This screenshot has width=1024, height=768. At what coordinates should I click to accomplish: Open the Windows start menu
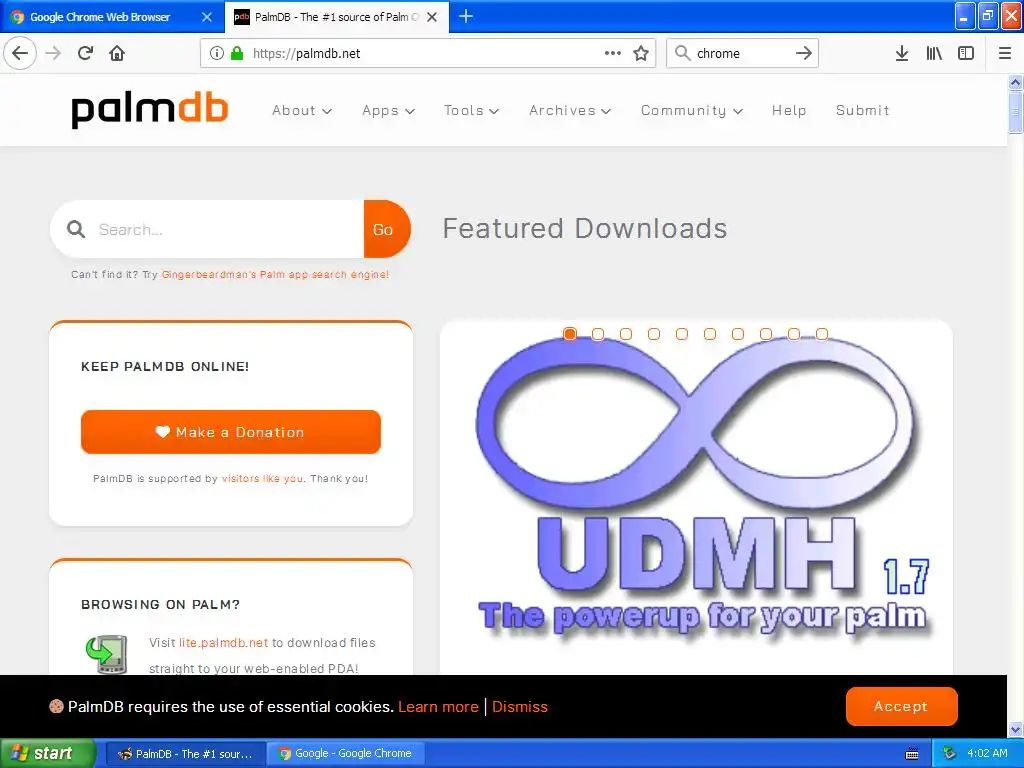point(47,753)
